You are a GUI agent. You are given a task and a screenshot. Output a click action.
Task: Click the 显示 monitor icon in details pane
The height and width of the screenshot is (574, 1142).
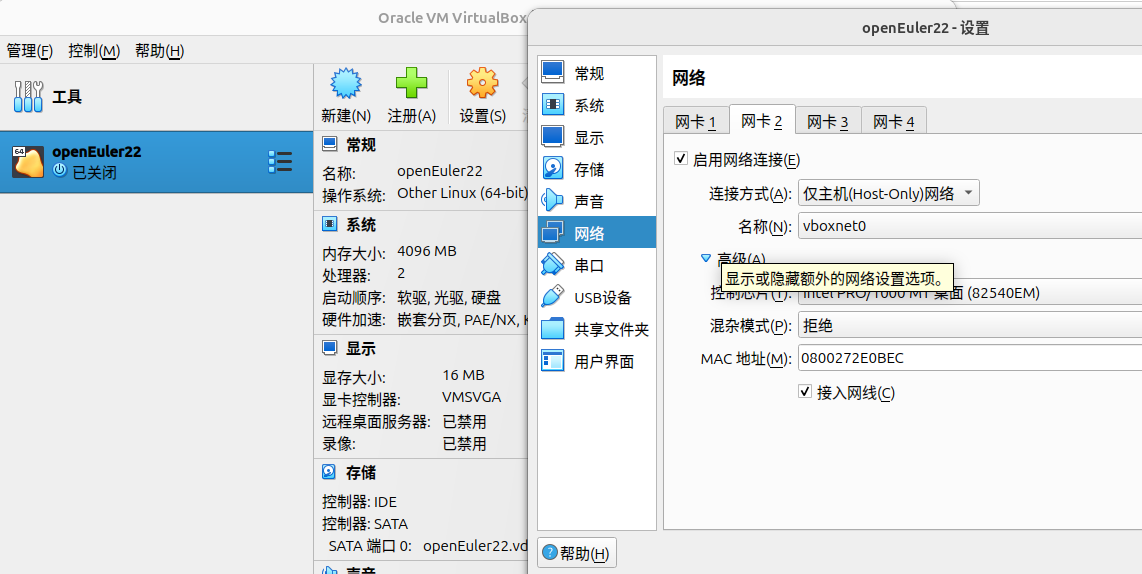(330, 348)
